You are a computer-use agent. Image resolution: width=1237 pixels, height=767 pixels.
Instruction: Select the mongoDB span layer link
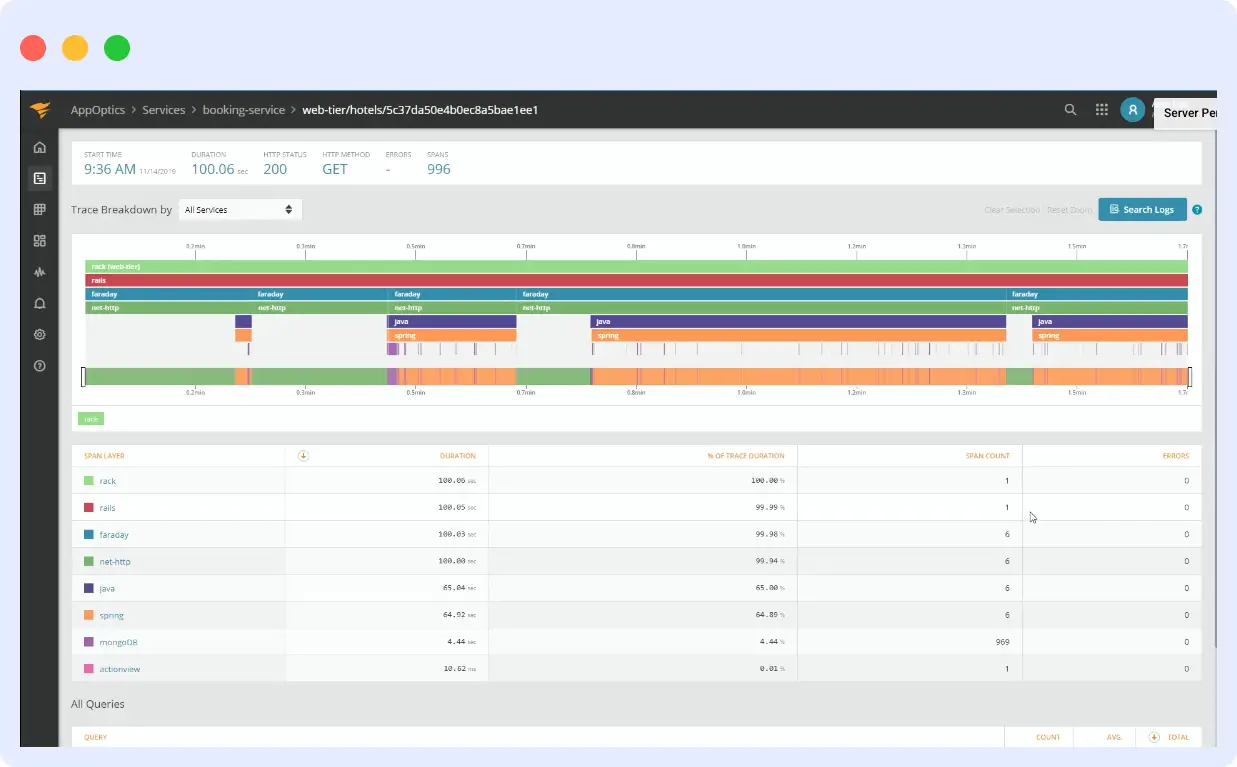click(116, 641)
